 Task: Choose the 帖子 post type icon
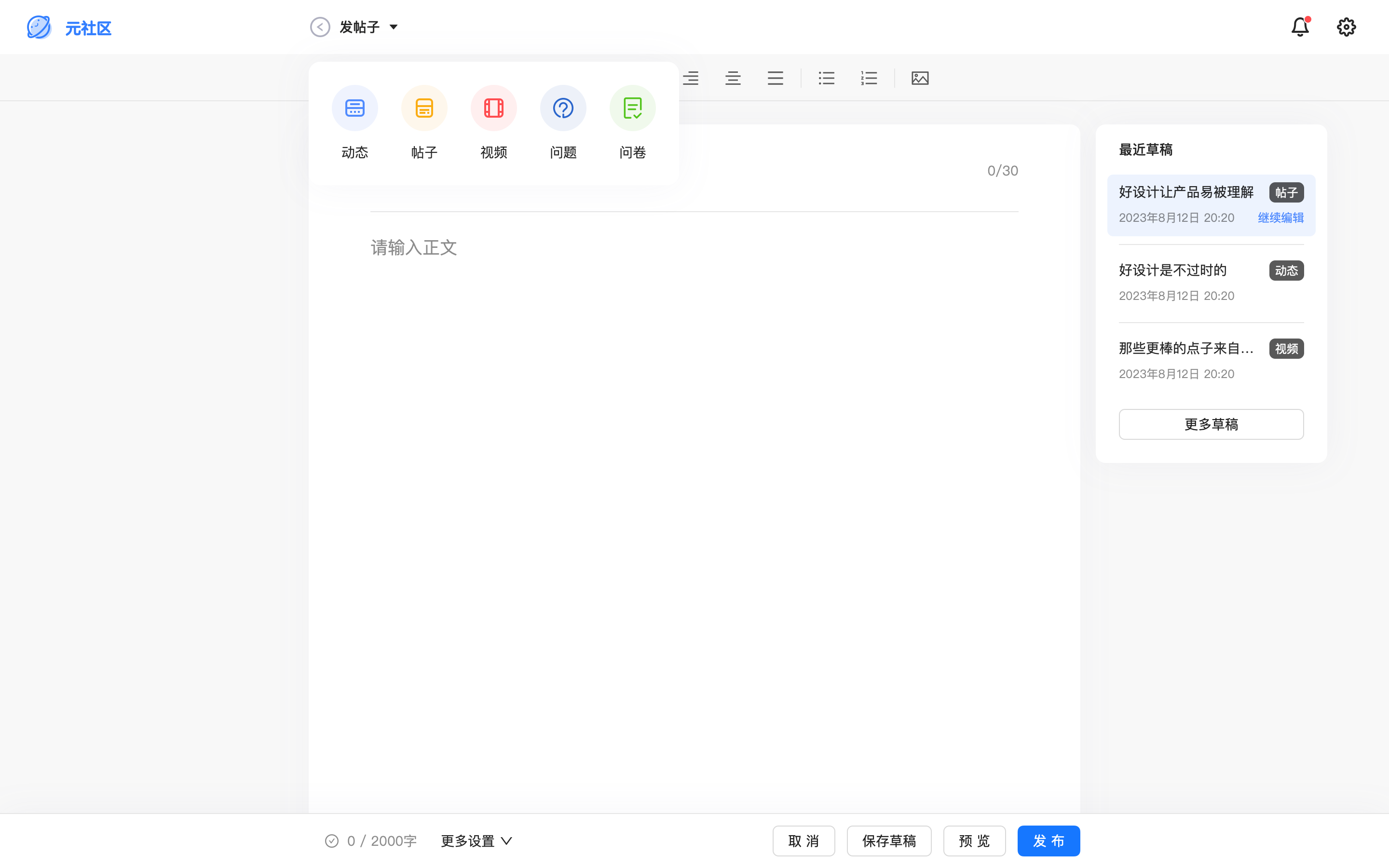pos(424,108)
